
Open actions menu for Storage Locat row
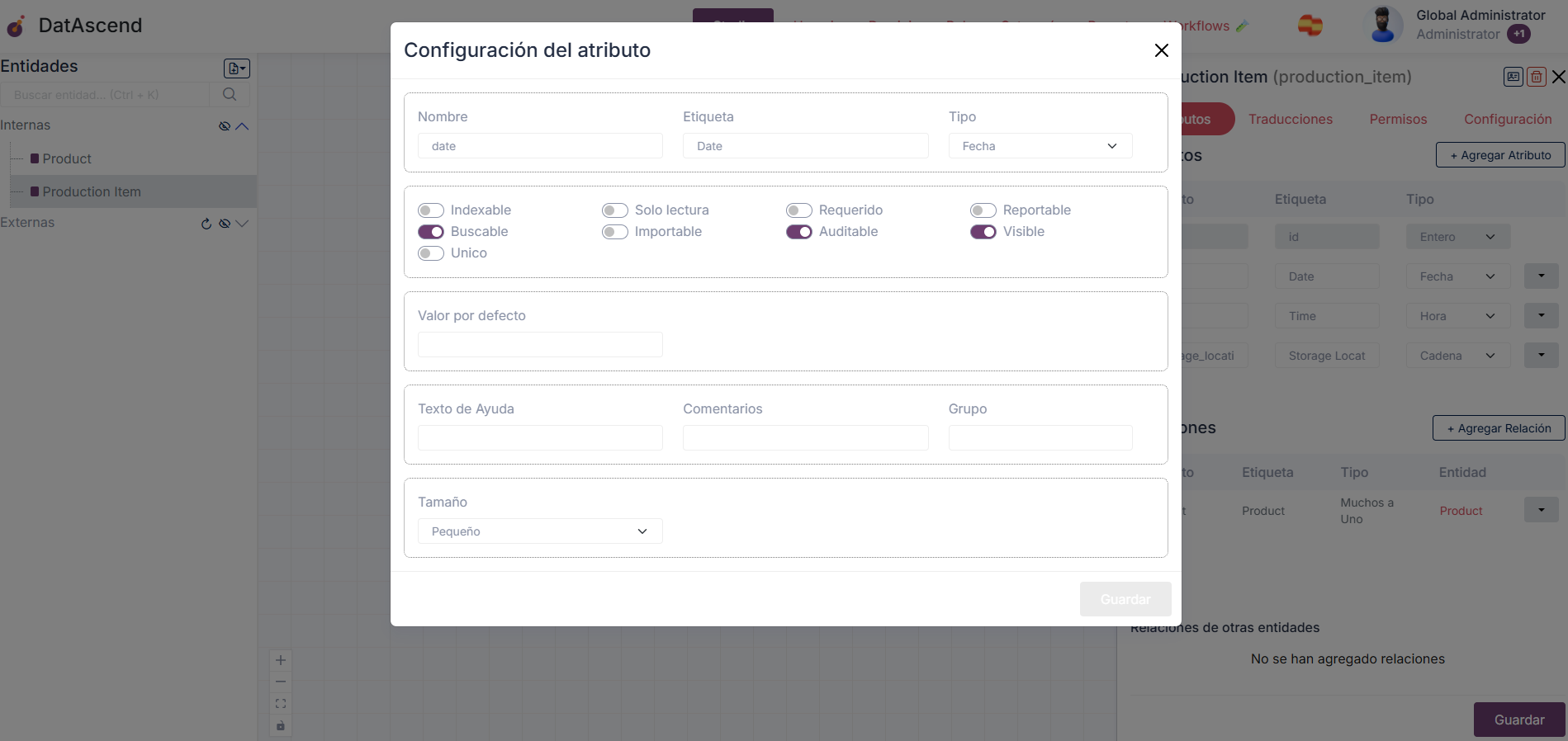tap(1542, 355)
